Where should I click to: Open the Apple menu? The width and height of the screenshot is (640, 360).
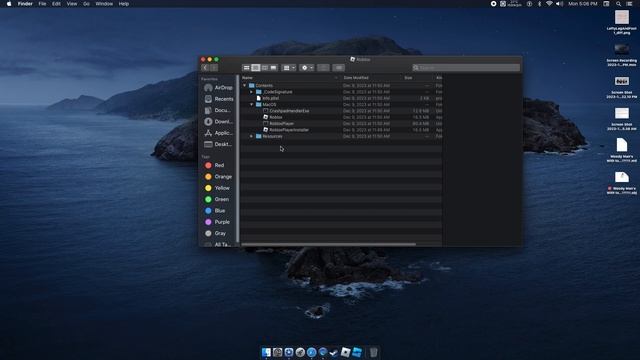[x=9, y=4]
